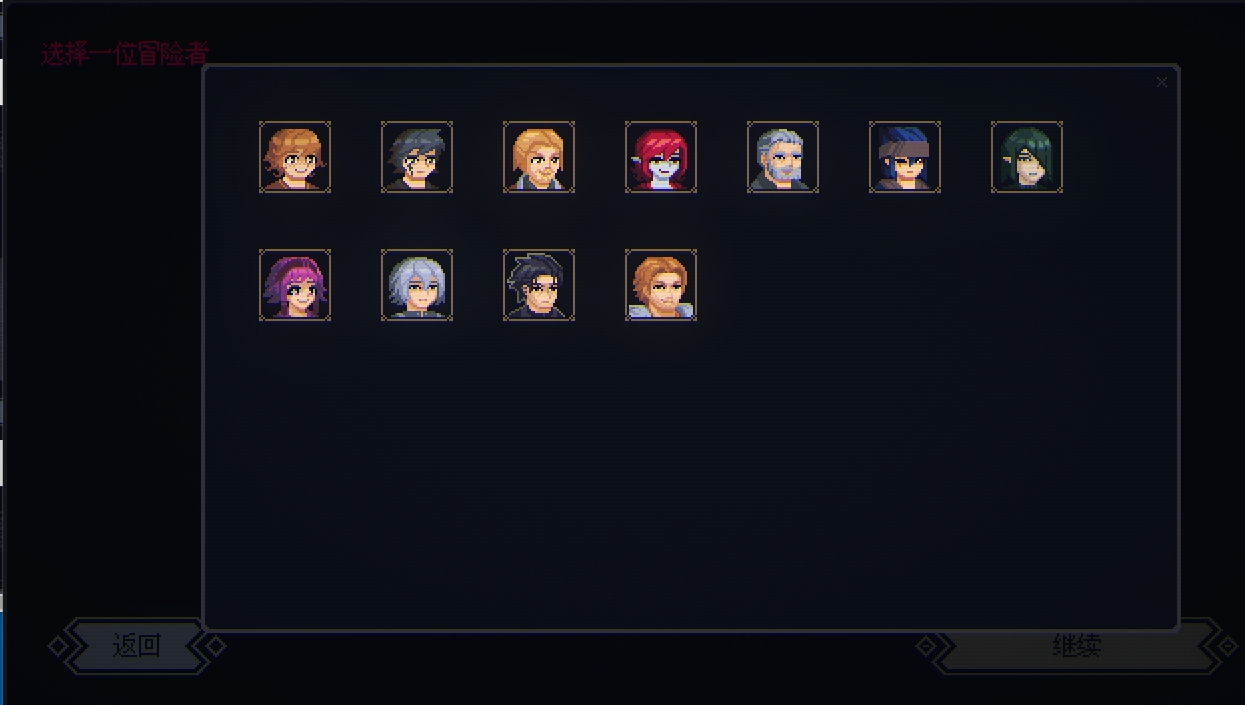The image size is (1245, 705).
Task: Select the purple-haired girl with hairband
Action: [x=295, y=285]
